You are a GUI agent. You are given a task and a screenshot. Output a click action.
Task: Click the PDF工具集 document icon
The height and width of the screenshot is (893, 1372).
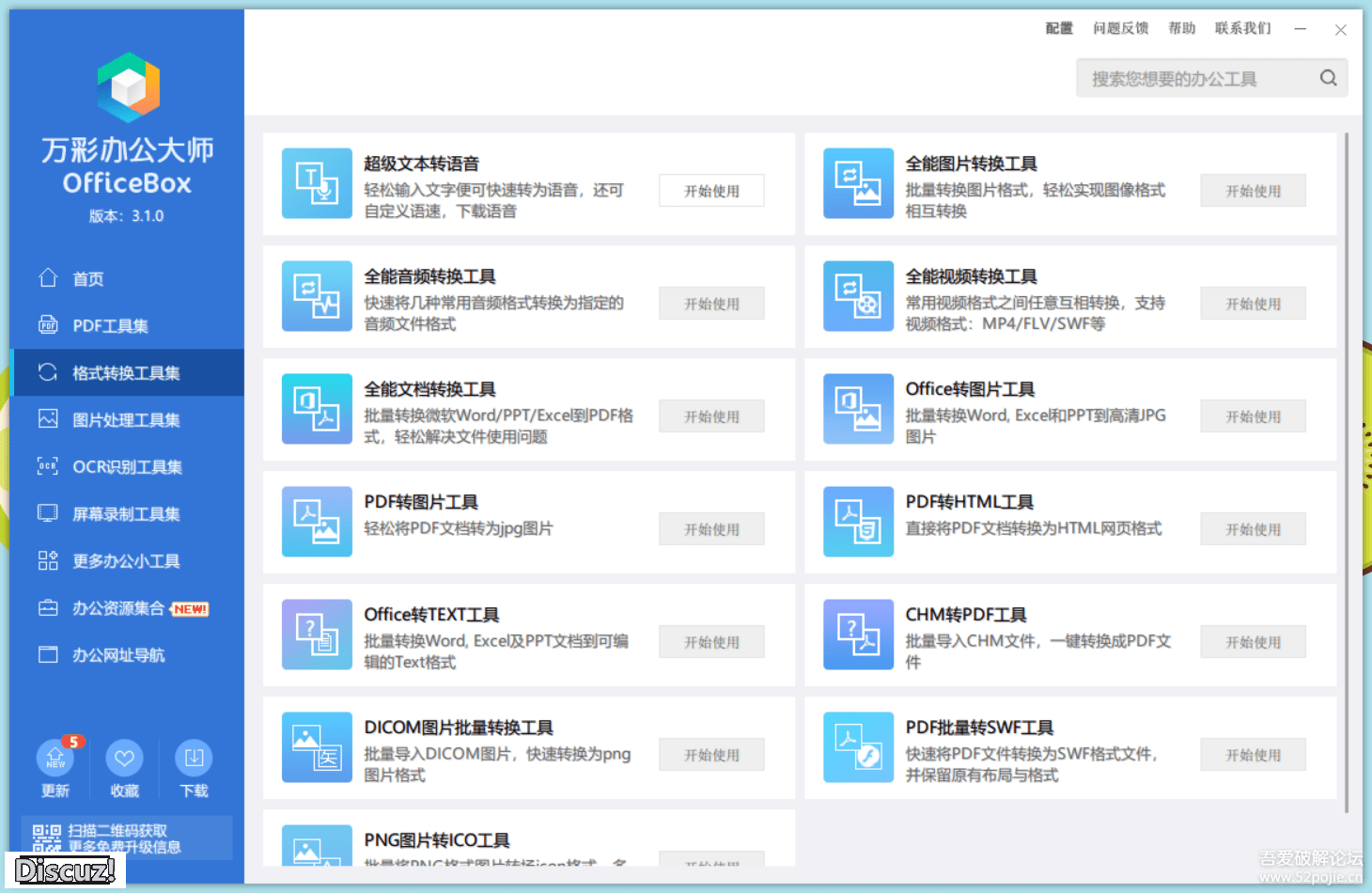coord(48,324)
